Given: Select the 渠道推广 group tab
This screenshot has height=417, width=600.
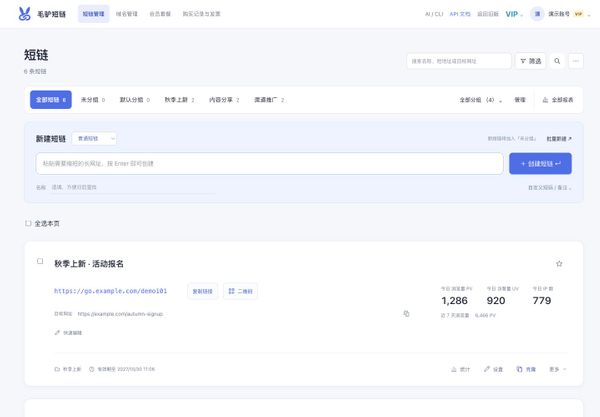Looking at the screenshot, I should click(x=269, y=99).
